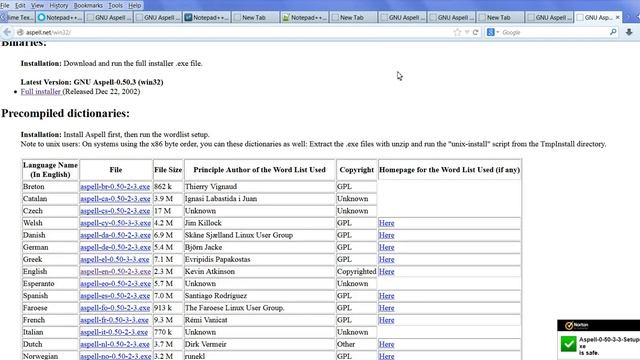Close the active GNU Asp... tab

click(x=617, y=17)
